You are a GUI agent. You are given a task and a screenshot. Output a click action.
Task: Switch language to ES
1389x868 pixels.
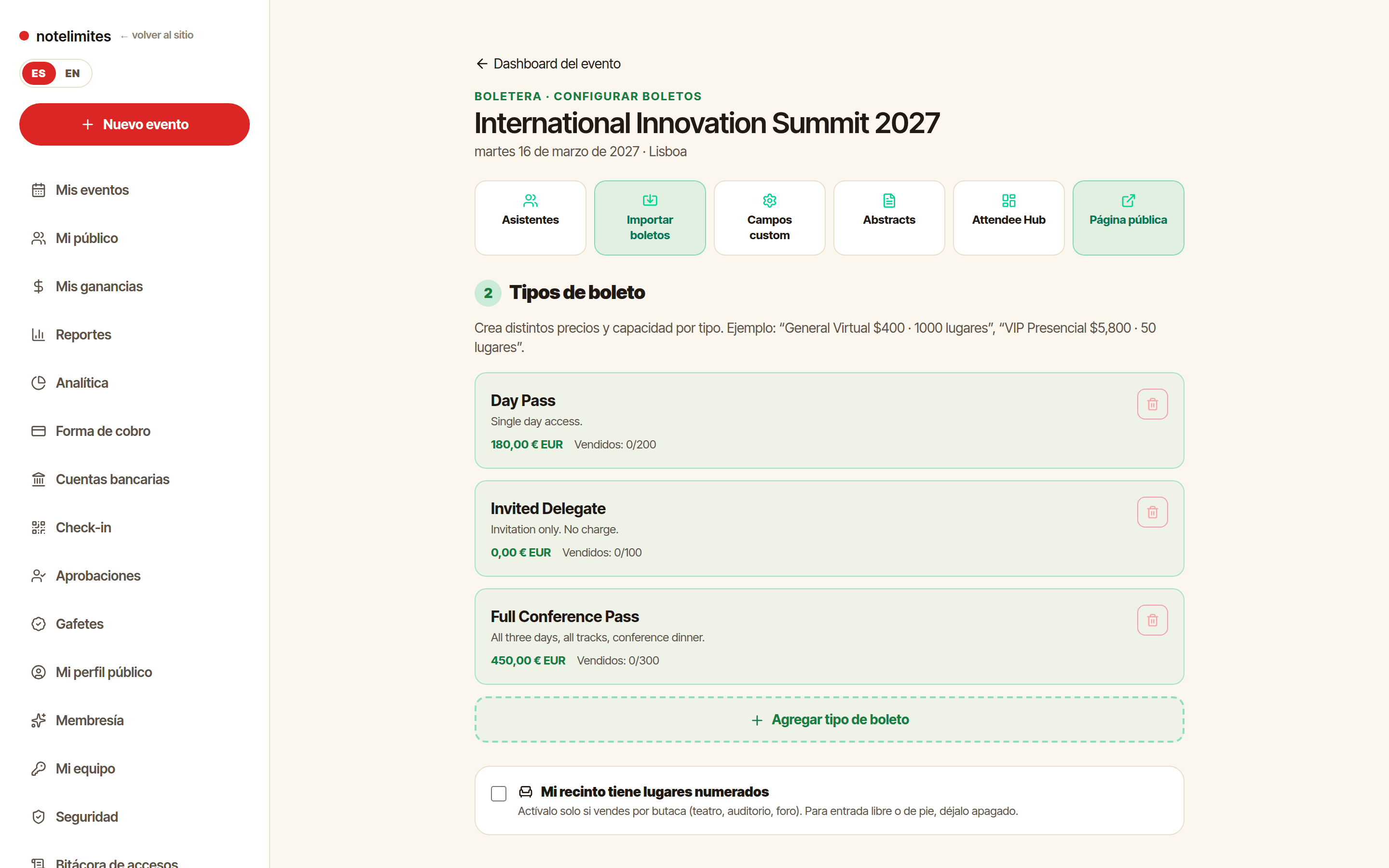pyautogui.click(x=39, y=73)
